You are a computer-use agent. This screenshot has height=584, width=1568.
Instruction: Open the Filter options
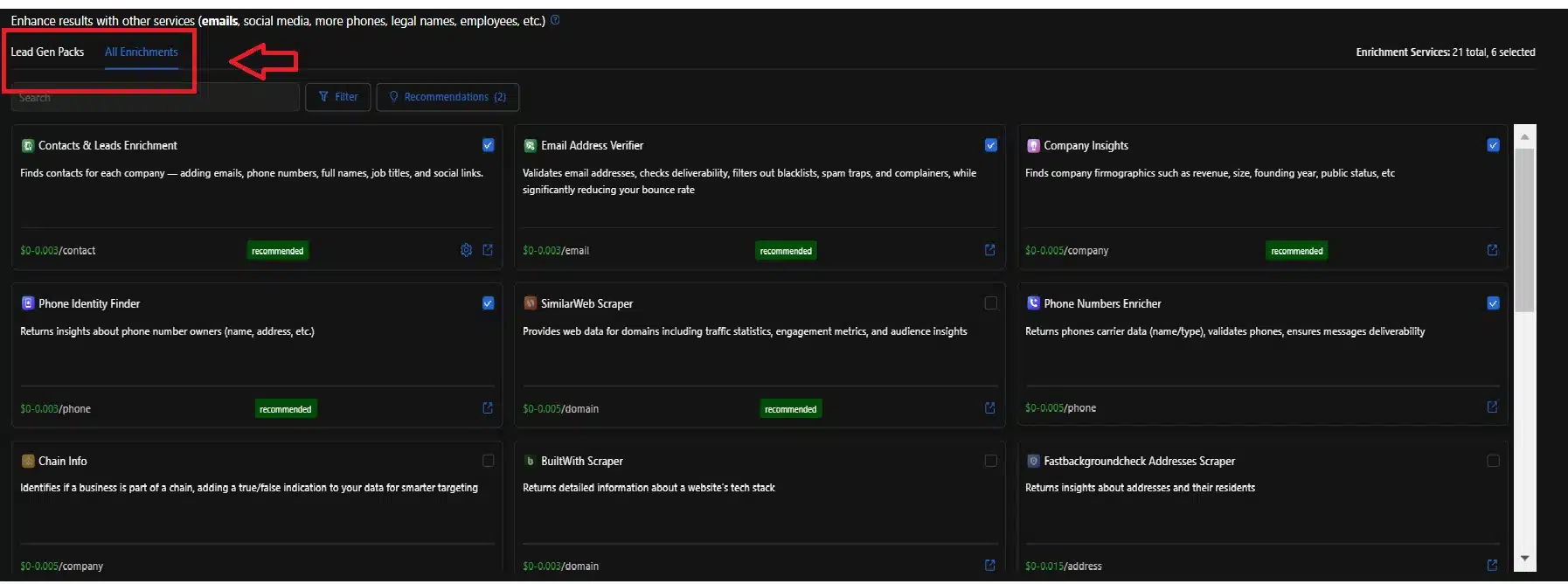coord(338,97)
